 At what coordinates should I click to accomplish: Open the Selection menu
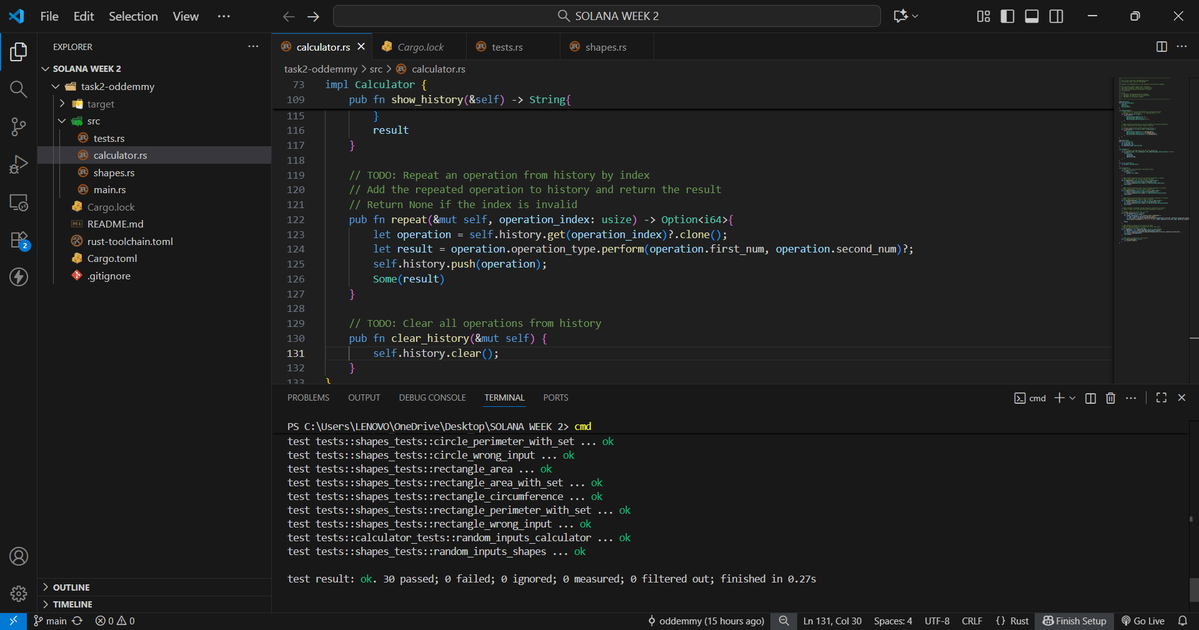point(133,16)
